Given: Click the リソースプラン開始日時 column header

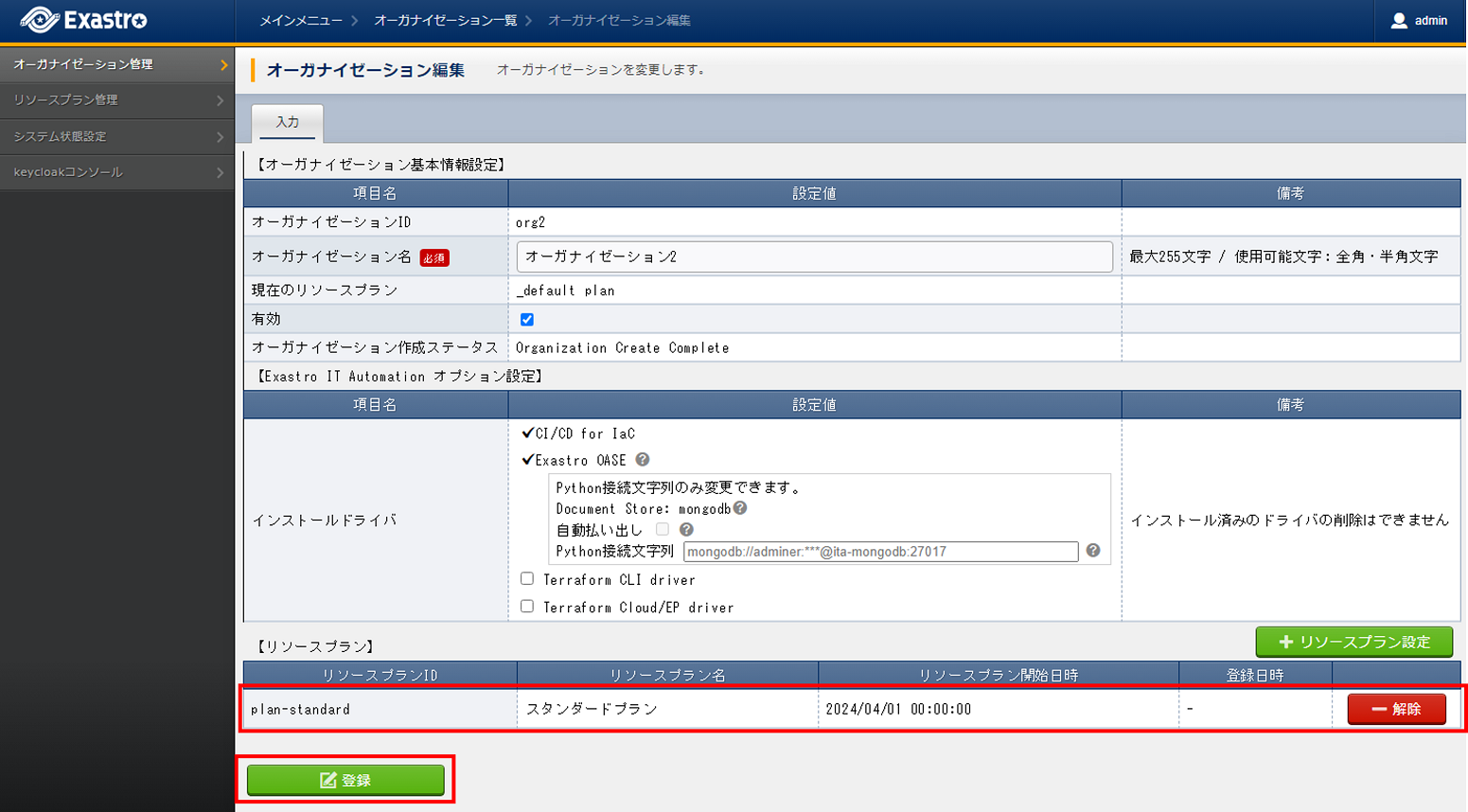Looking at the screenshot, I should coord(999,675).
